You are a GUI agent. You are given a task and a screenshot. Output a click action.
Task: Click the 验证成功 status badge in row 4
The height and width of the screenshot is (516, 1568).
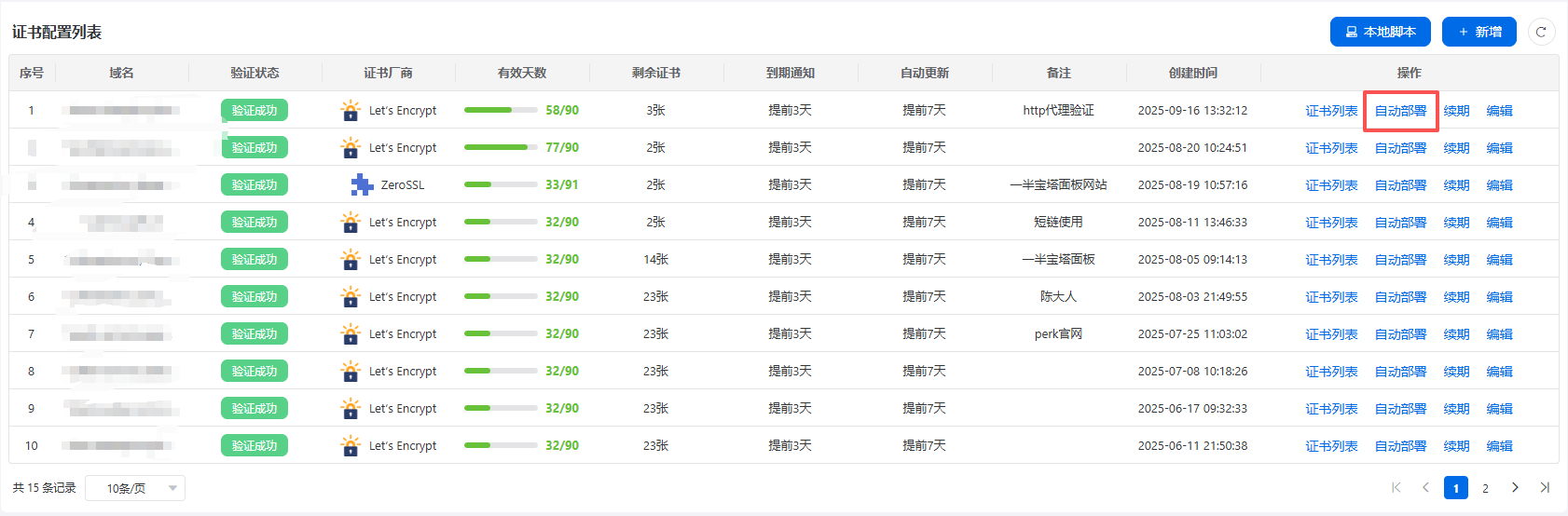[x=254, y=223]
